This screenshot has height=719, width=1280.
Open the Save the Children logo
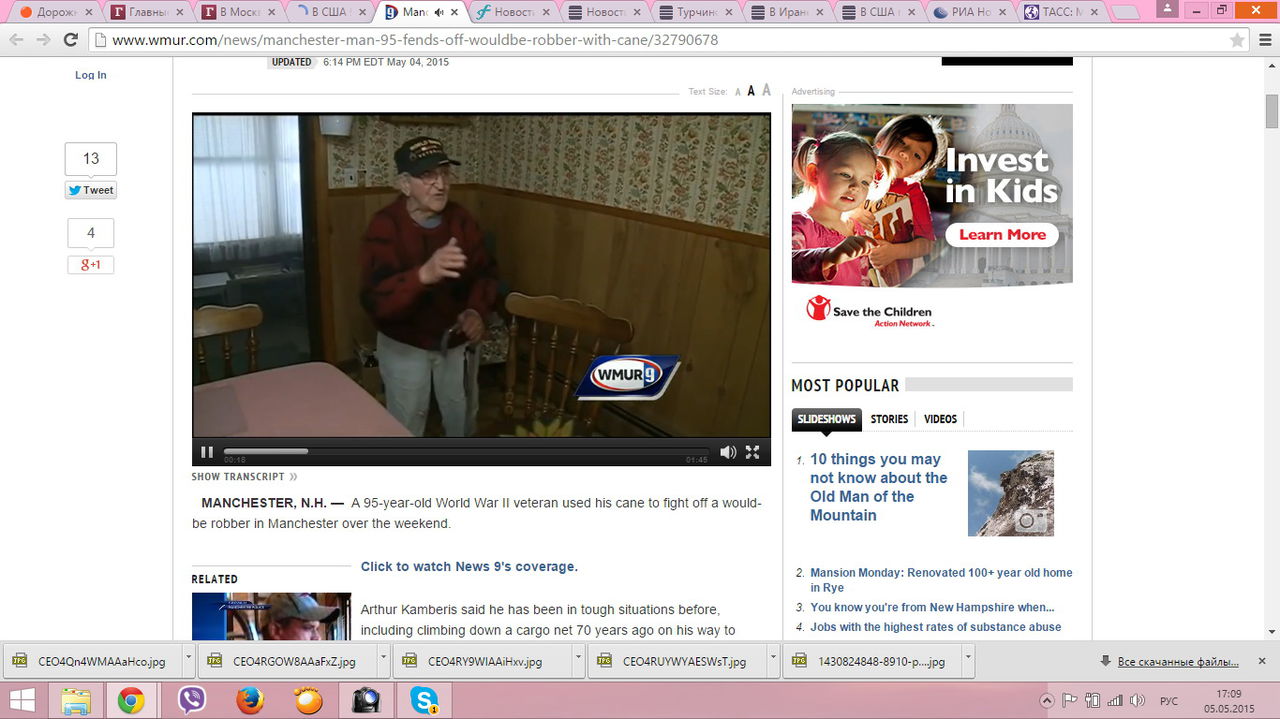(x=869, y=311)
